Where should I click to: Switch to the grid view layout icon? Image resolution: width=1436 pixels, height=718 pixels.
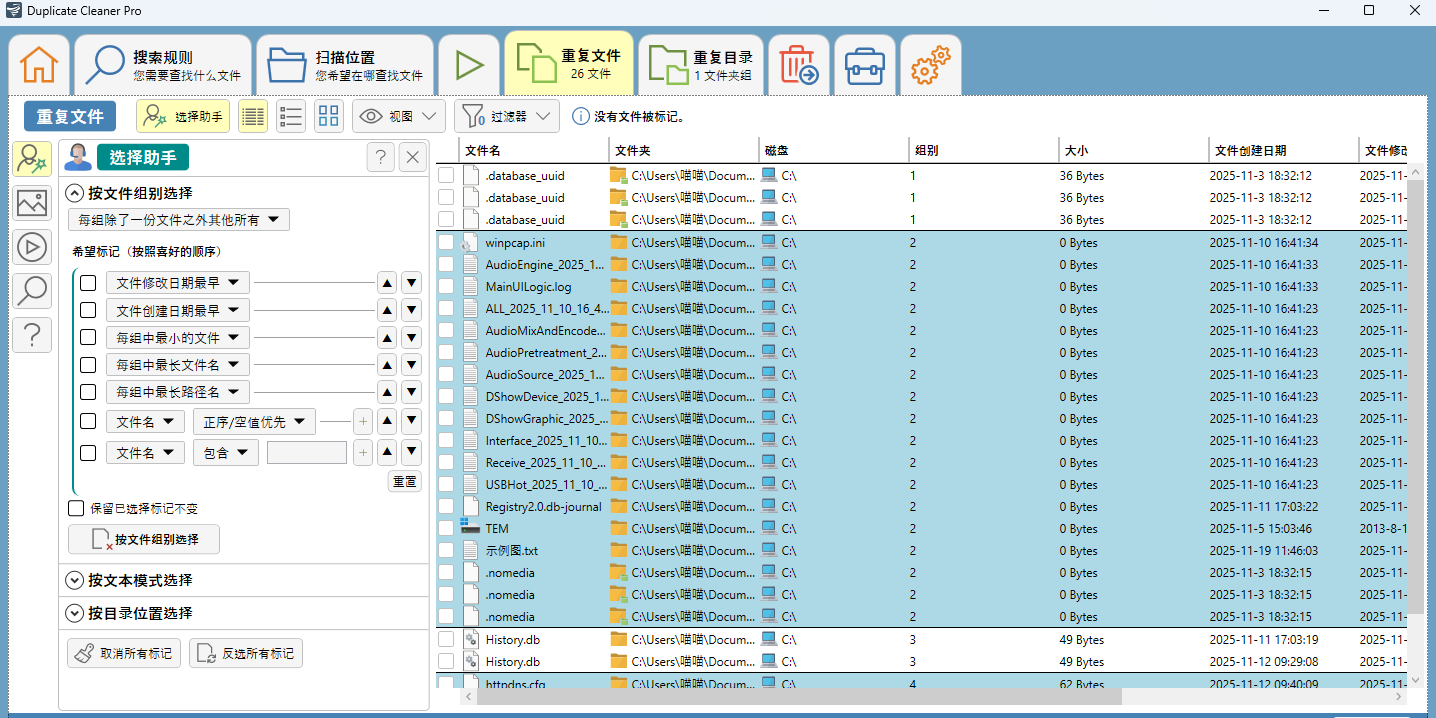tap(328, 115)
